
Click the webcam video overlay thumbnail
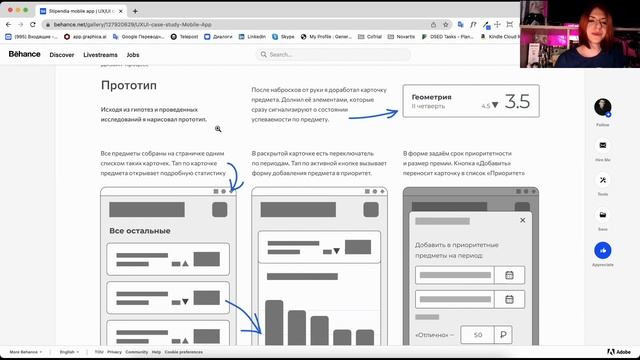pos(580,34)
